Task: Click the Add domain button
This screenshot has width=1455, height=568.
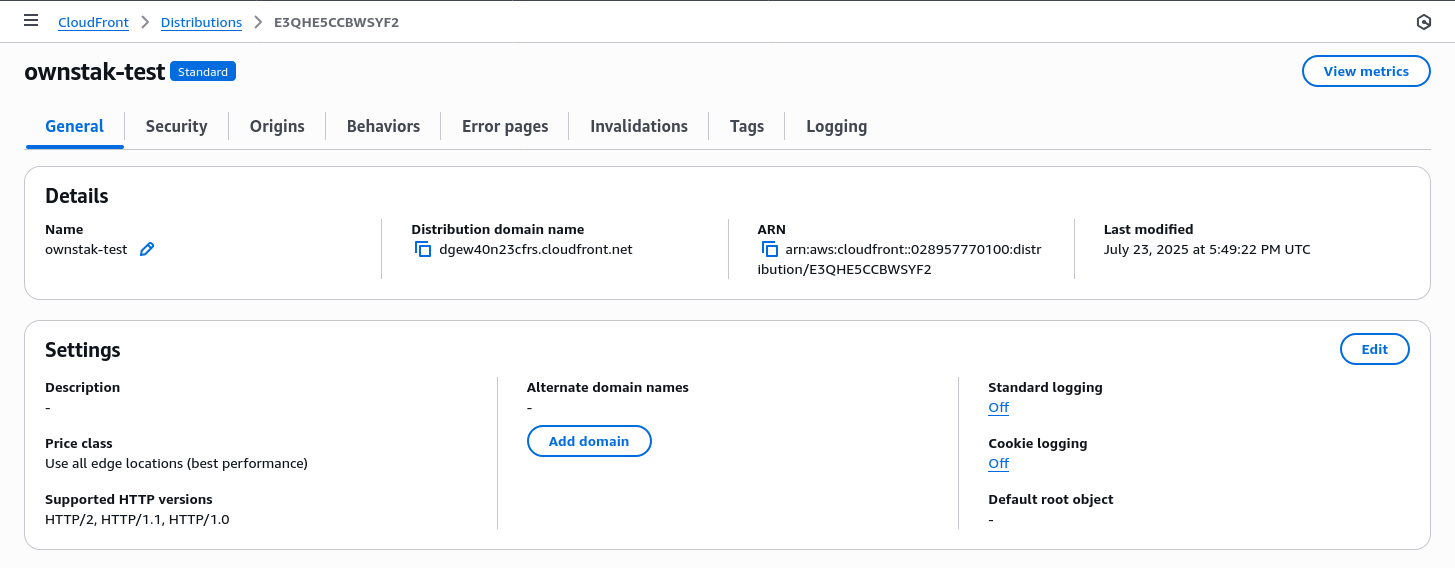Action: click(589, 441)
